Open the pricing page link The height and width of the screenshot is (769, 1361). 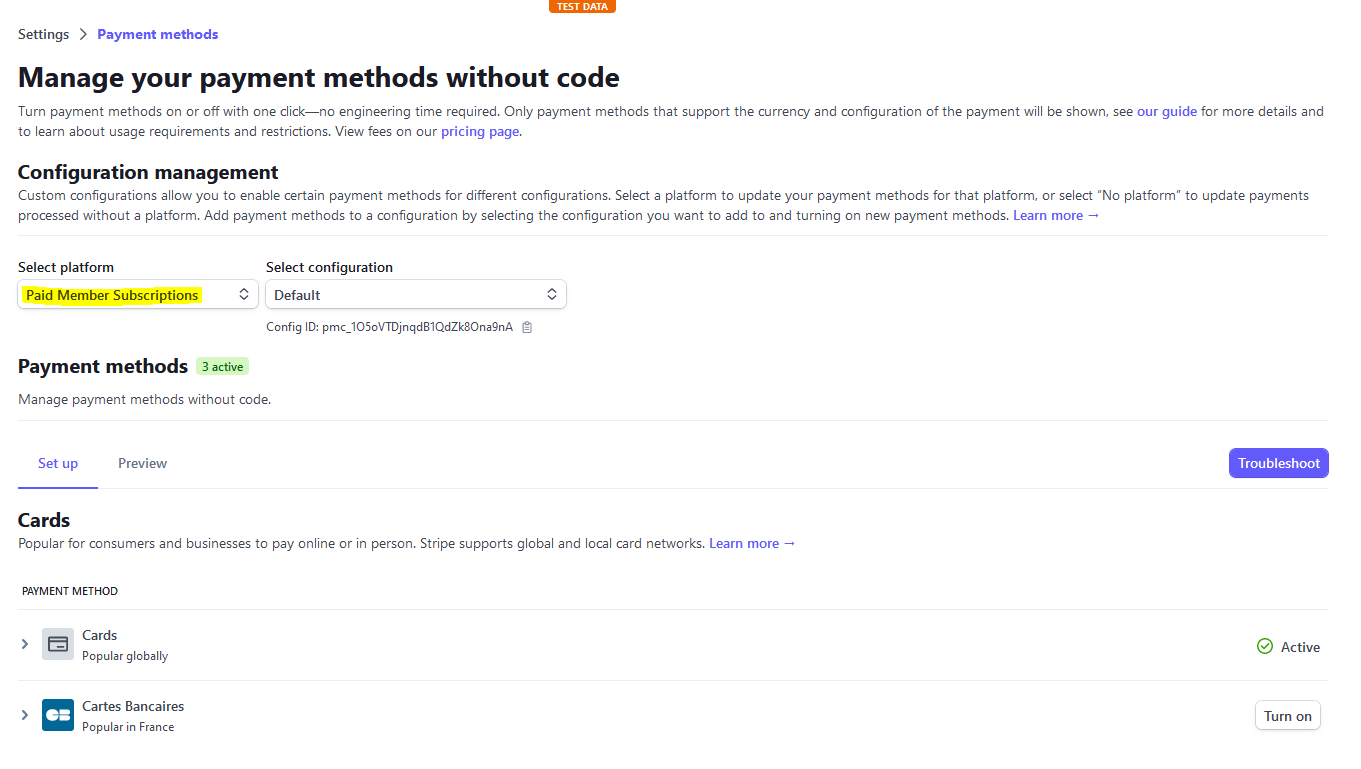point(480,131)
